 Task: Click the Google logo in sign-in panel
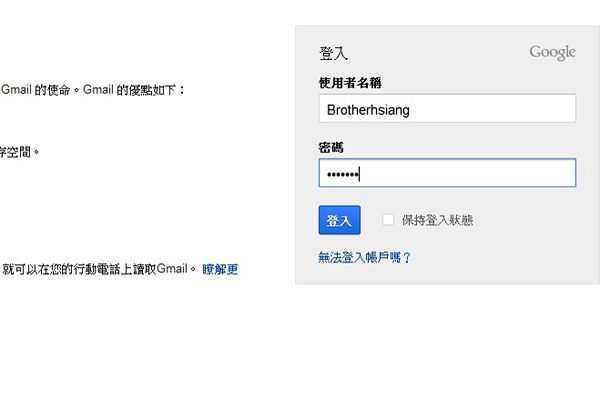pyautogui.click(x=552, y=53)
